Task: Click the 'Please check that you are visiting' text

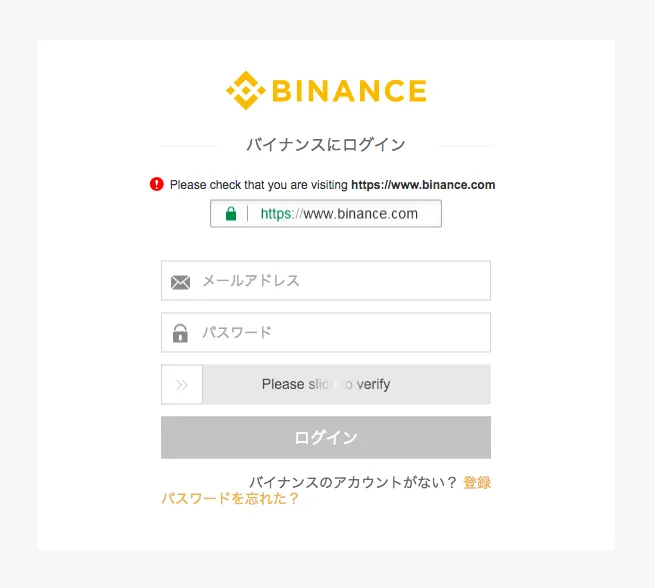Action: [x=259, y=185]
